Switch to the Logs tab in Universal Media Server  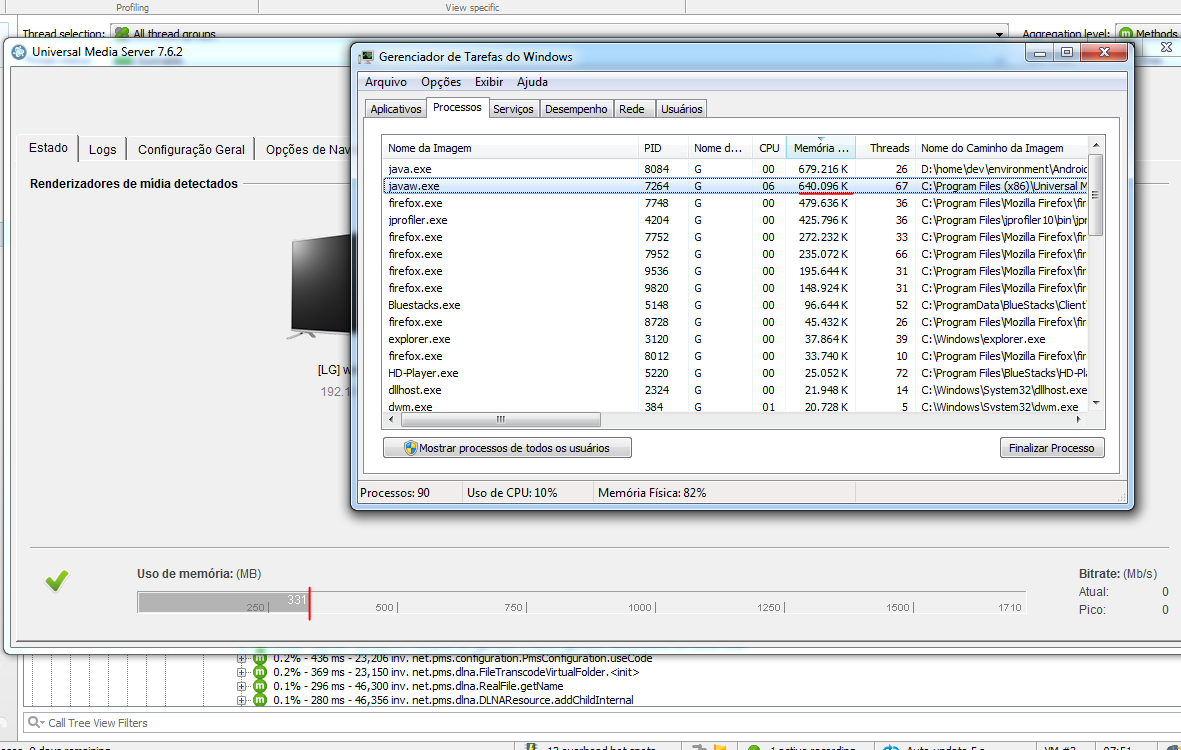click(x=102, y=147)
